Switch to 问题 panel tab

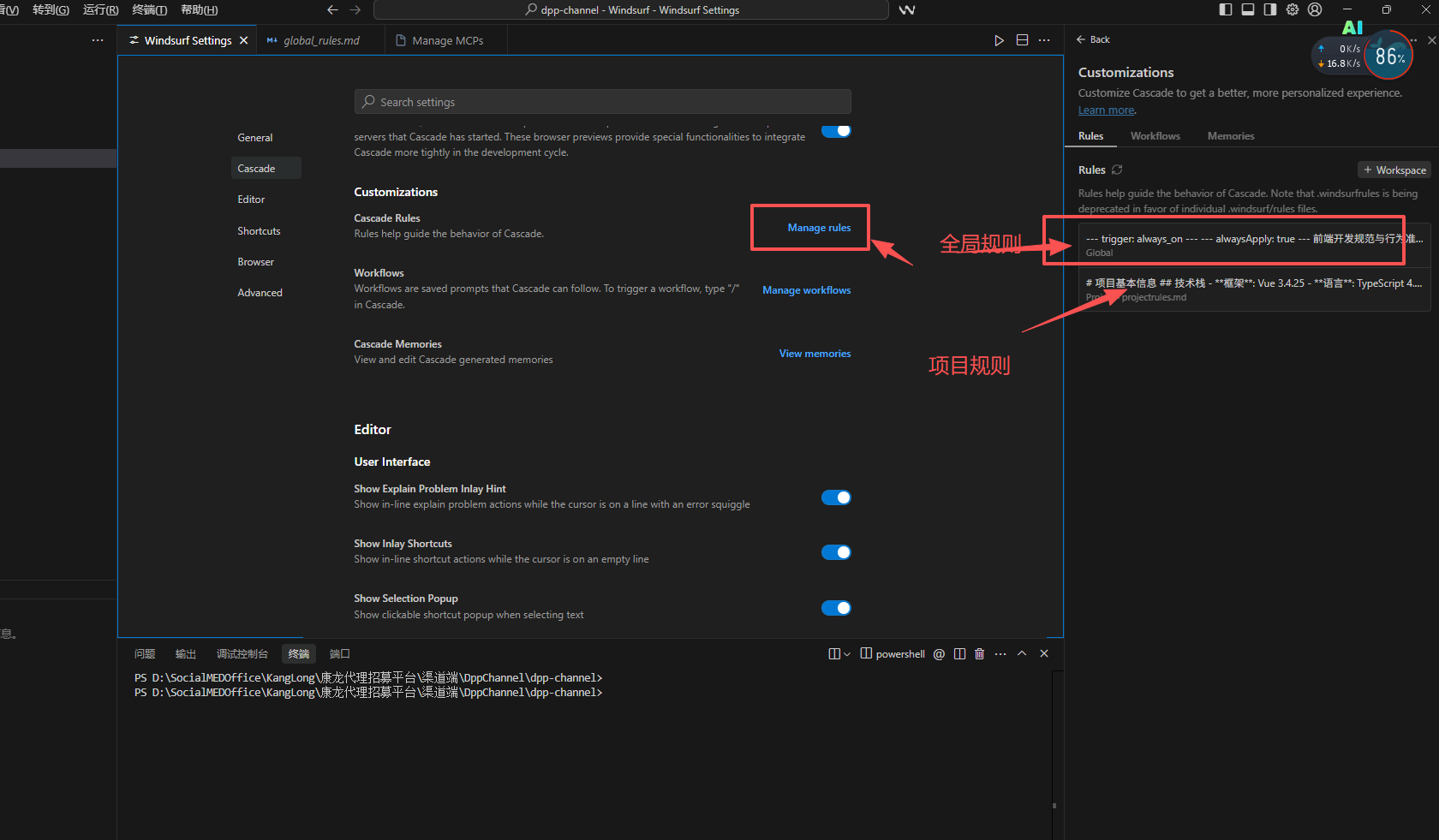[145, 654]
